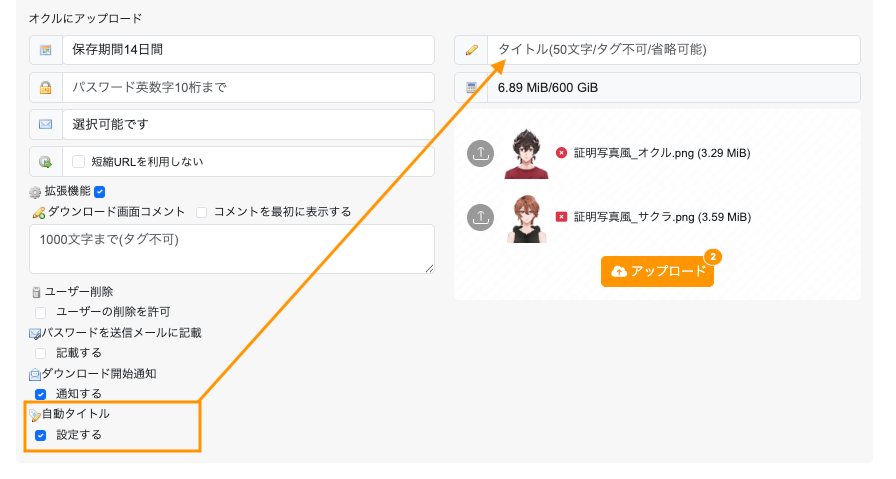Uncheck the 拡張機能 checkbox

point(99,192)
